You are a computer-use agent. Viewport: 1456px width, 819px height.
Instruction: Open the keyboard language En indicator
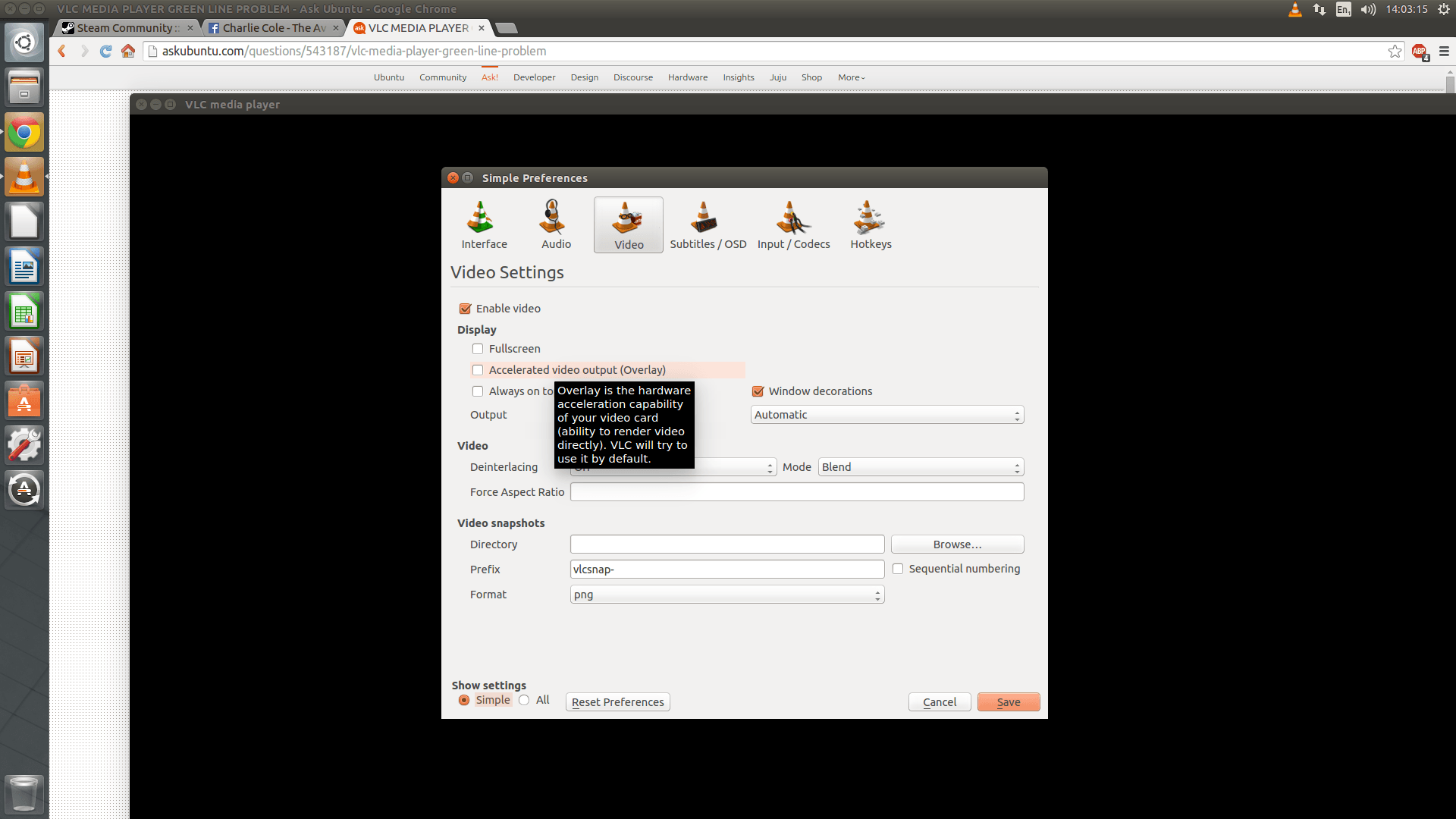point(1344,9)
